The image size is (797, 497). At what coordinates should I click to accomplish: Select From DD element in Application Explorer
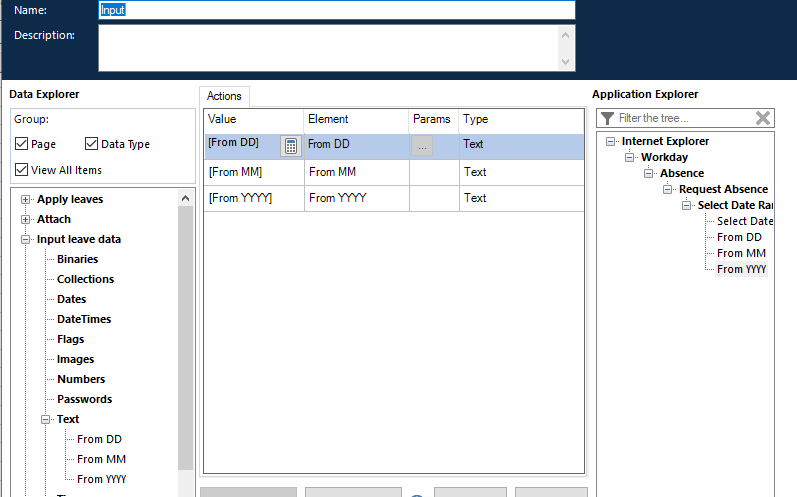[x=739, y=237]
